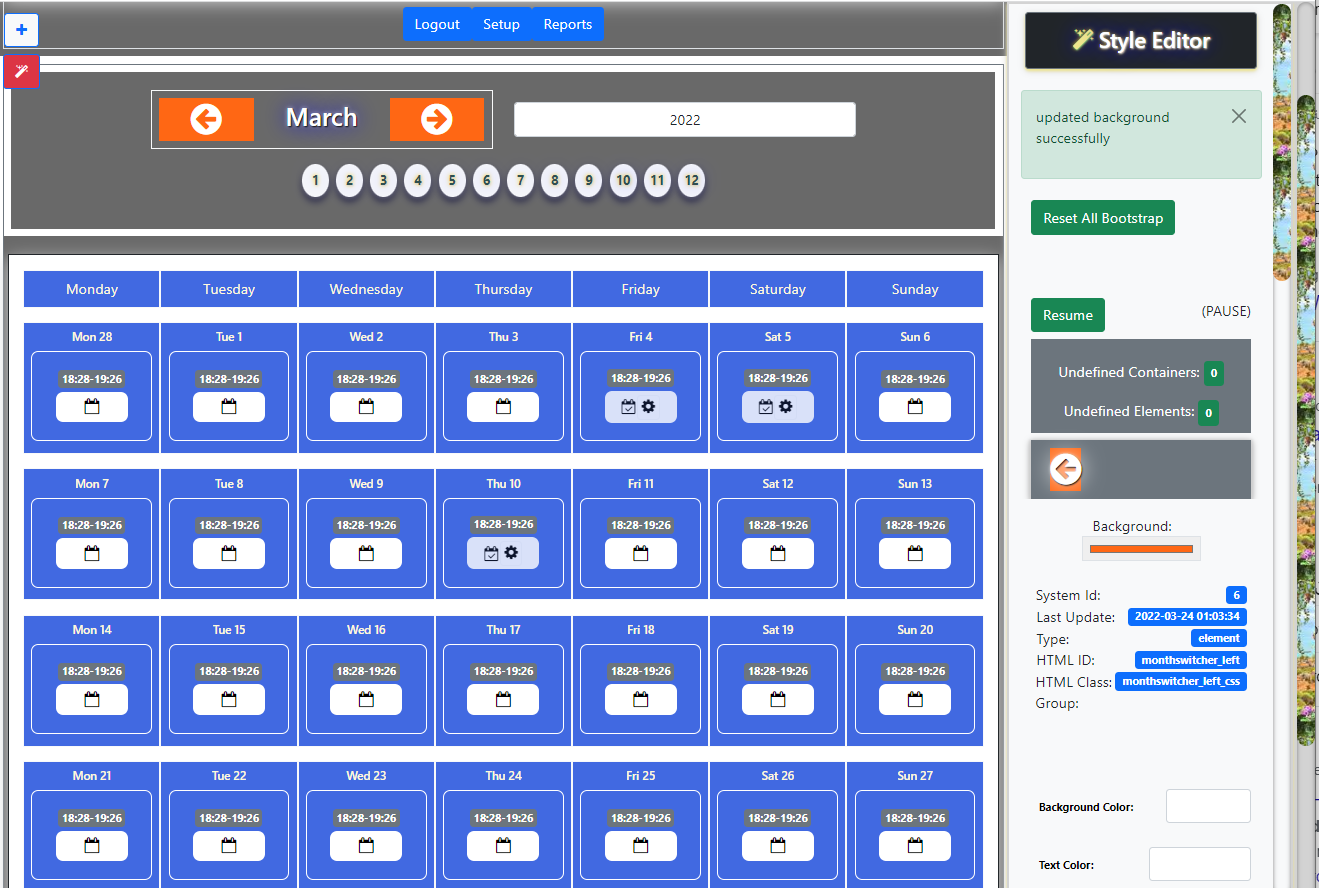Image resolution: width=1319 pixels, height=888 pixels.
Task: Click the blue plus icon button
Action: coord(22,30)
